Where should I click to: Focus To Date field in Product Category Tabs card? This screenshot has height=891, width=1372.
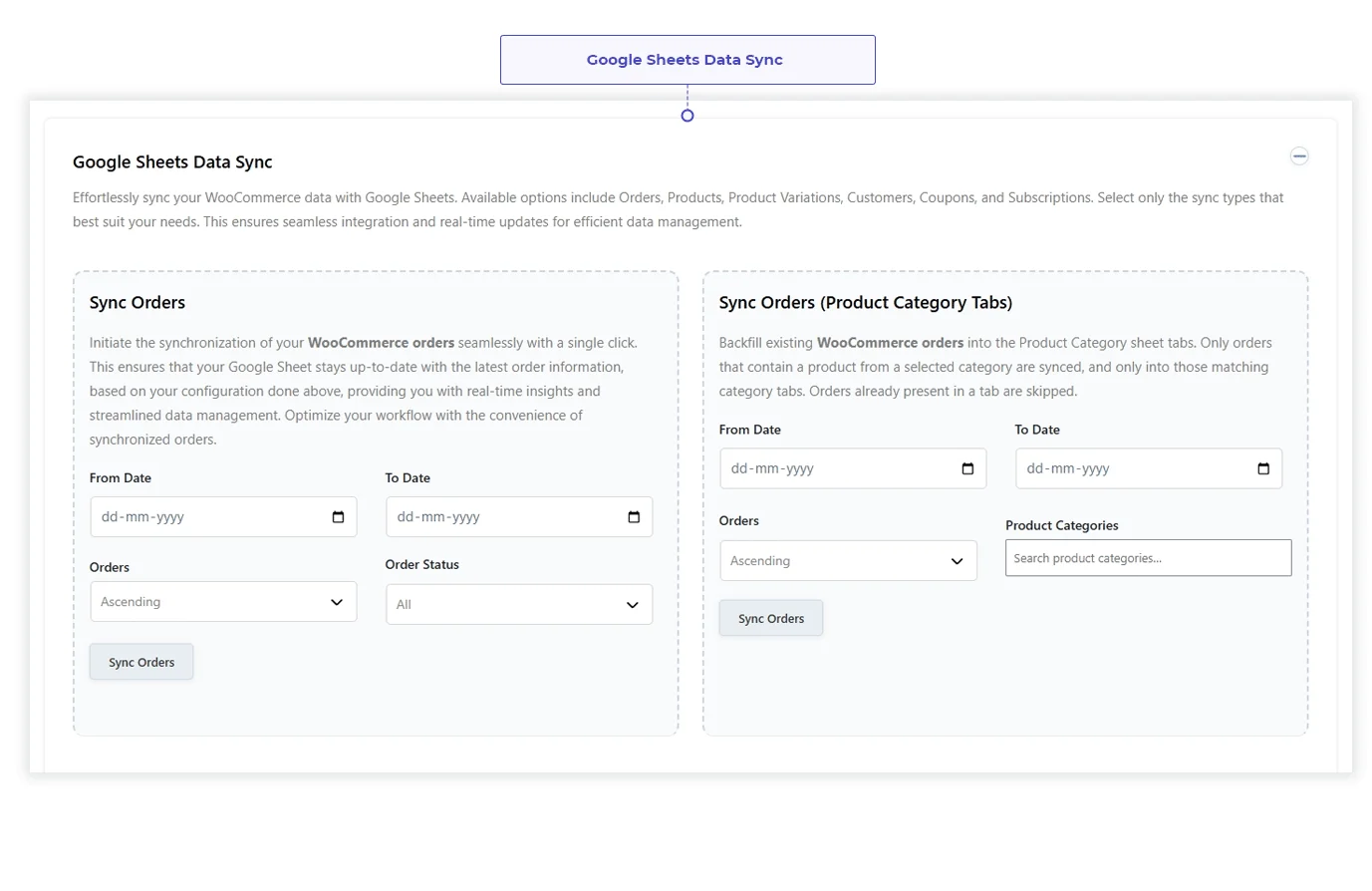(x=1149, y=468)
